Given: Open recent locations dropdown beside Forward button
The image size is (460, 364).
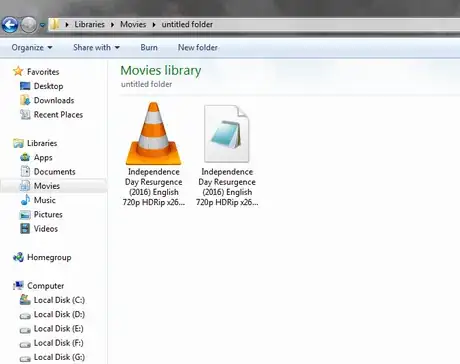Looking at the screenshot, I should (42, 25).
